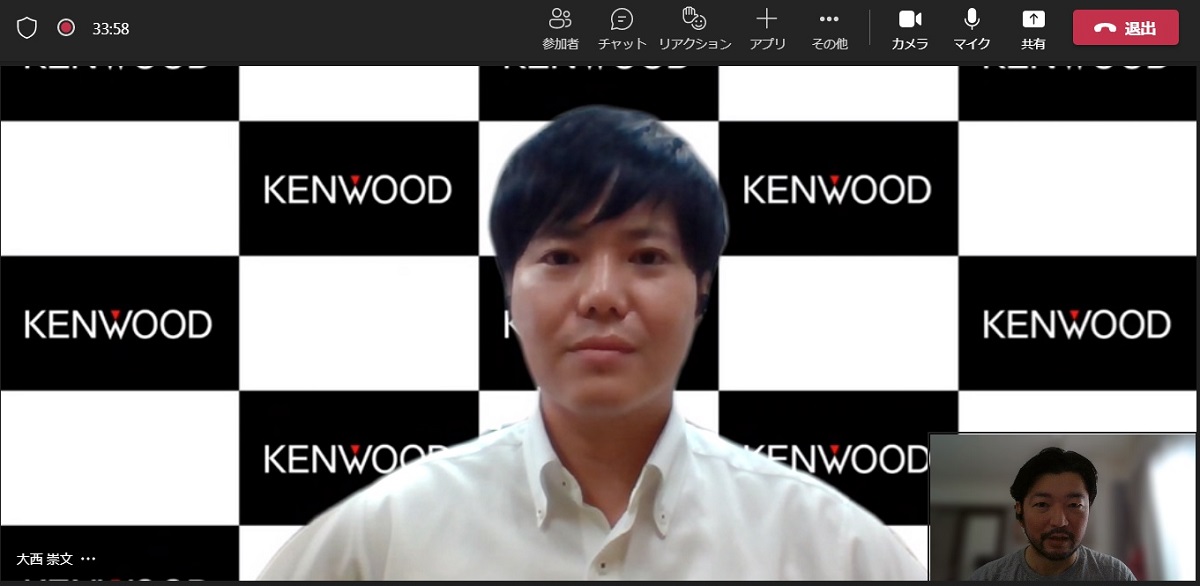Open the リアクション reactions menu
The width and height of the screenshot is (1200, 586).
(x=694, y=29)
